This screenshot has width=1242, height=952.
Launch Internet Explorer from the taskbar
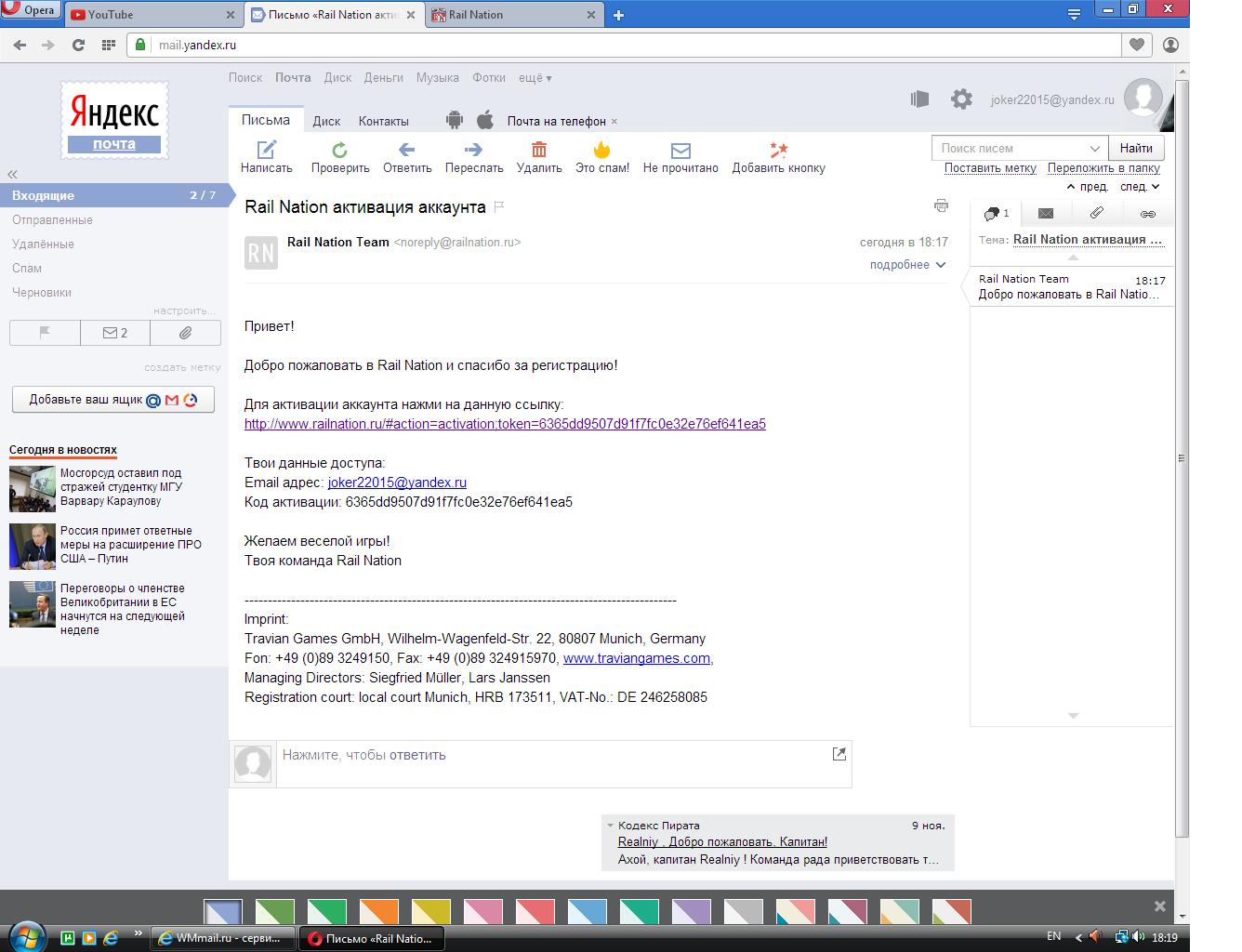tap(110, 937)
